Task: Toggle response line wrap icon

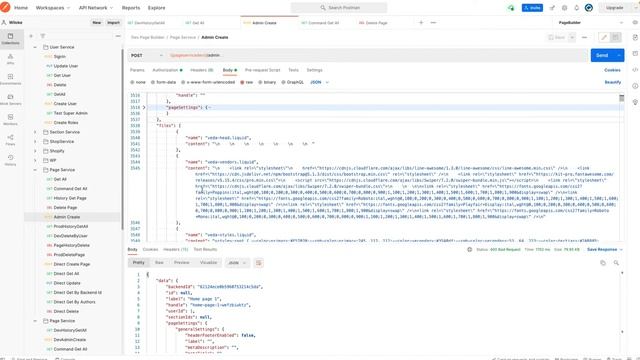Action: (x=258, y=263)
